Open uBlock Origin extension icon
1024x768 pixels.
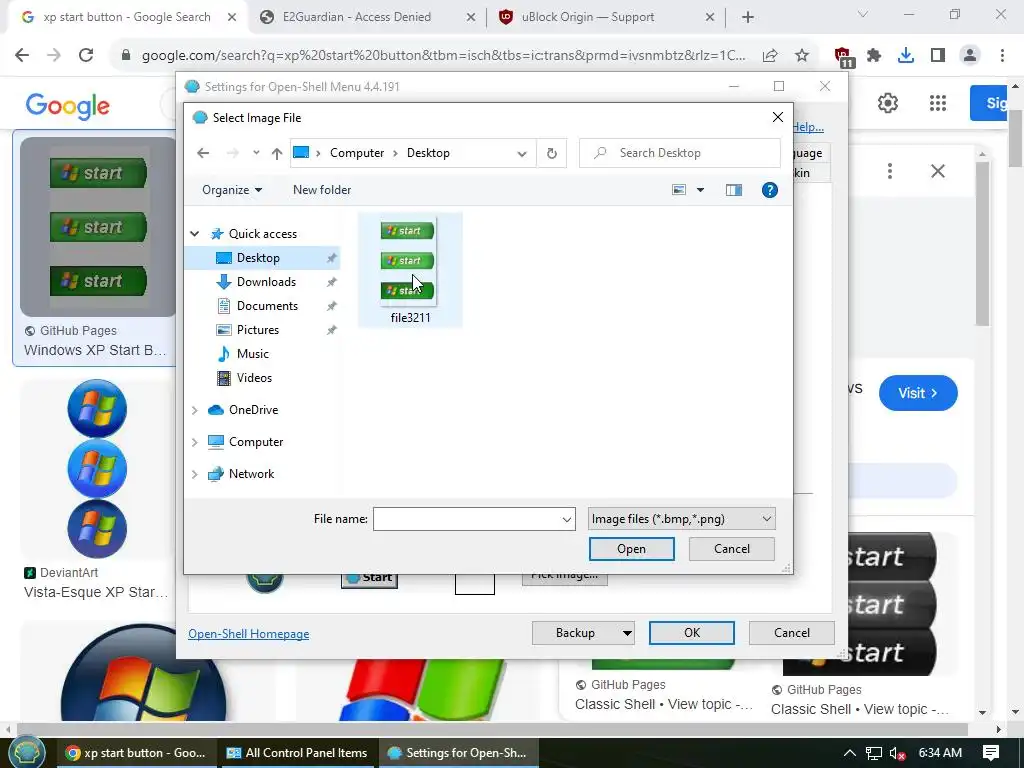[843, 57]
